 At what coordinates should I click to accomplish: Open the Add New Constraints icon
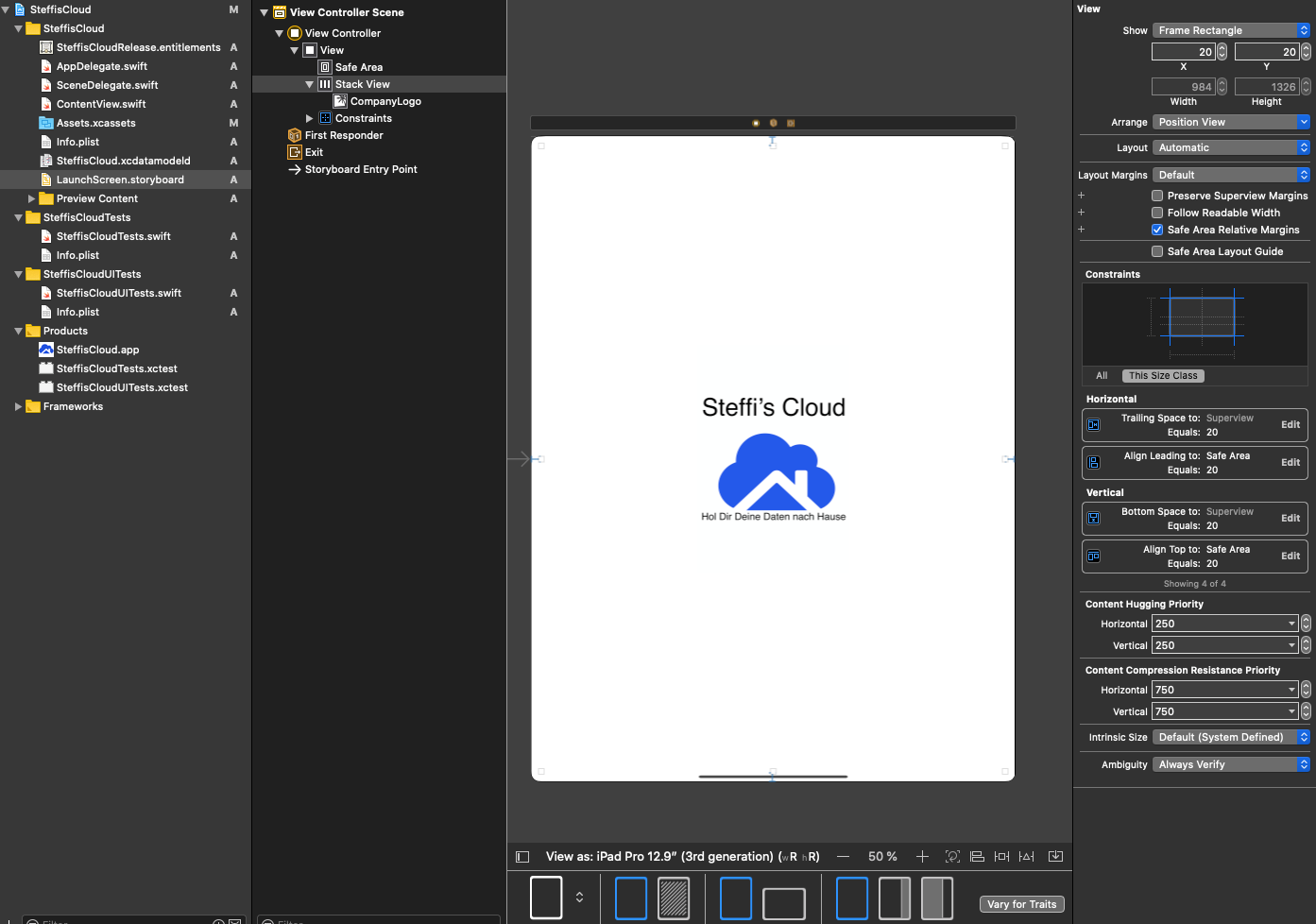pyautogui.click(x=1001, y=857)
